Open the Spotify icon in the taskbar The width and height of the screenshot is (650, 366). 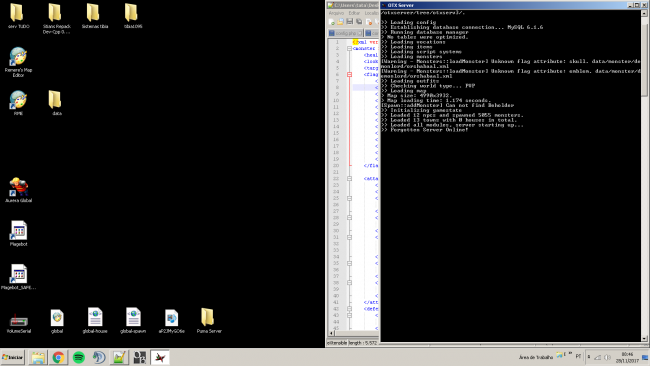click(x=79, y=357)
